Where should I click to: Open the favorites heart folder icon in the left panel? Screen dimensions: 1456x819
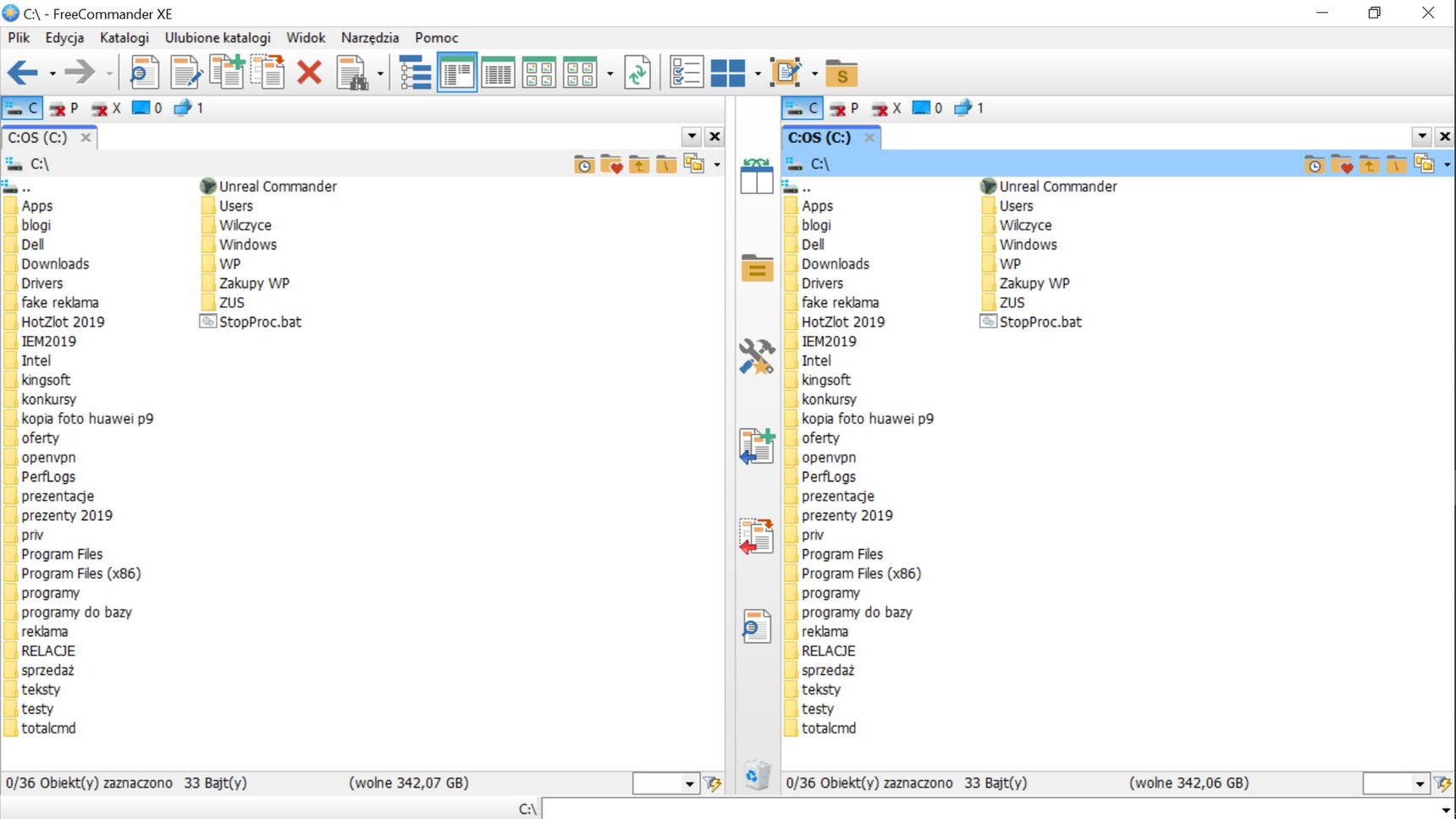coord(611,164)
